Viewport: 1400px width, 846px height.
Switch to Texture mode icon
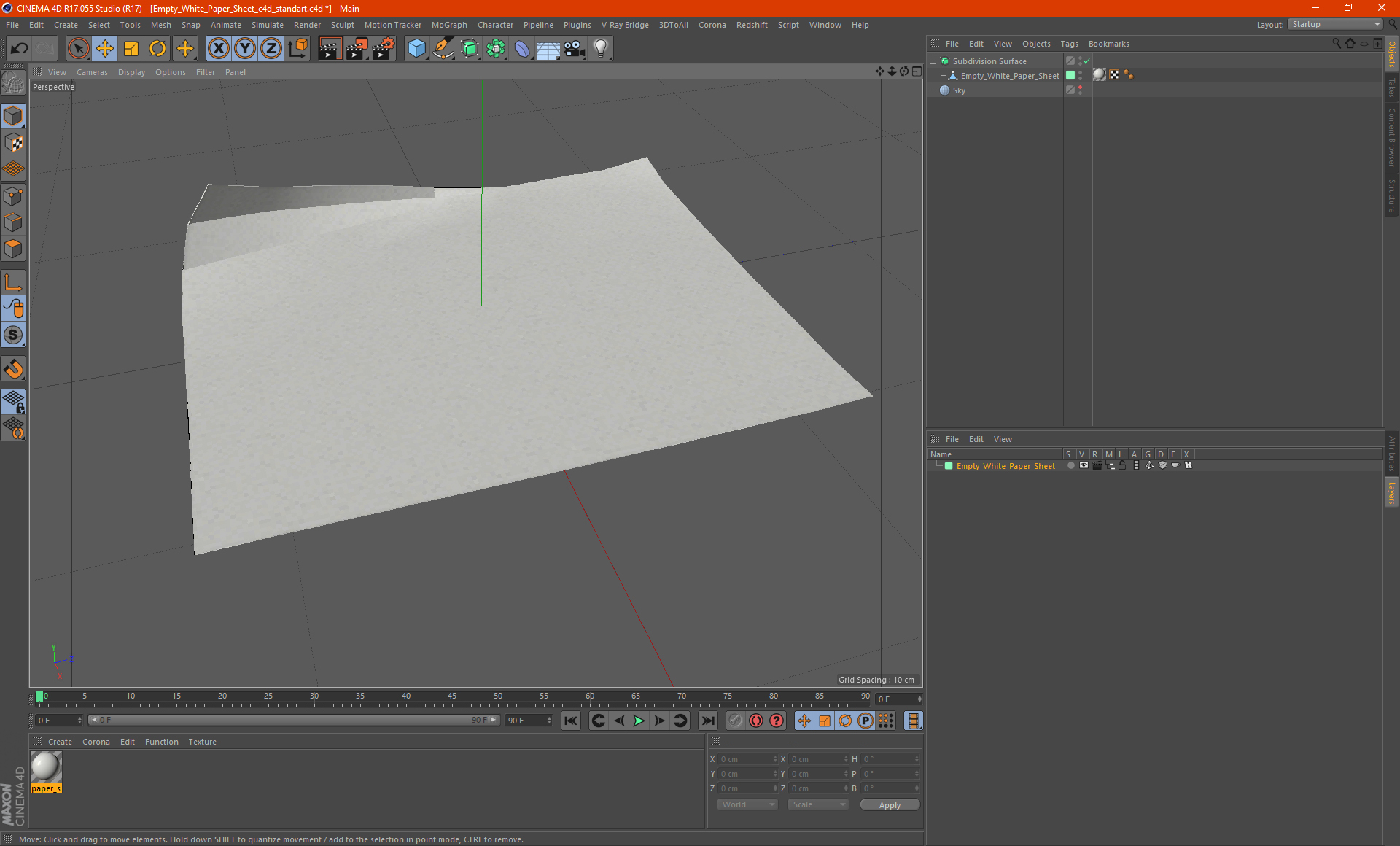pyautogui.click(x=13, y=143)
